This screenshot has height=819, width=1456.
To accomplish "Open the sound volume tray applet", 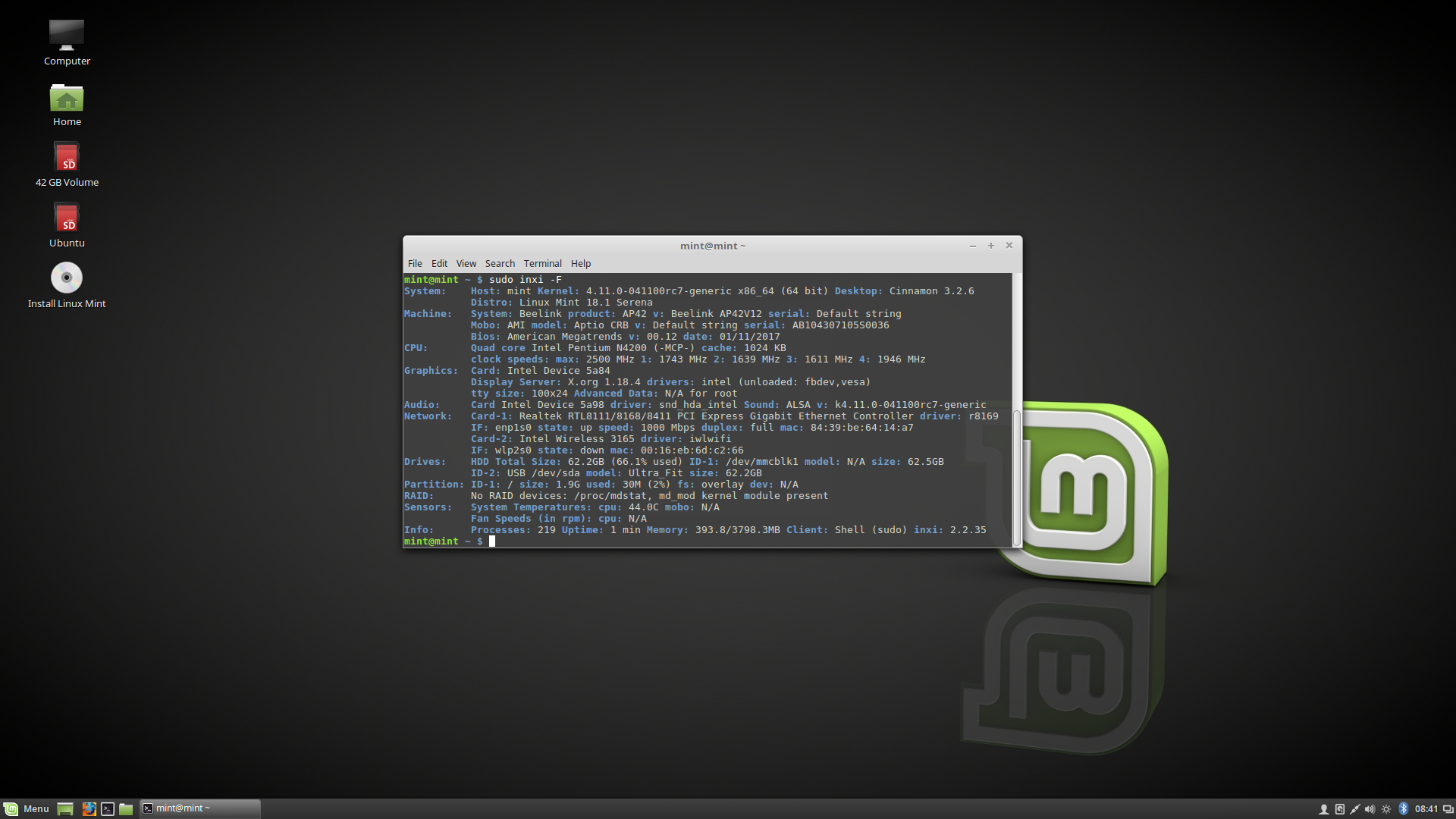I will [x=1370, y=809].
